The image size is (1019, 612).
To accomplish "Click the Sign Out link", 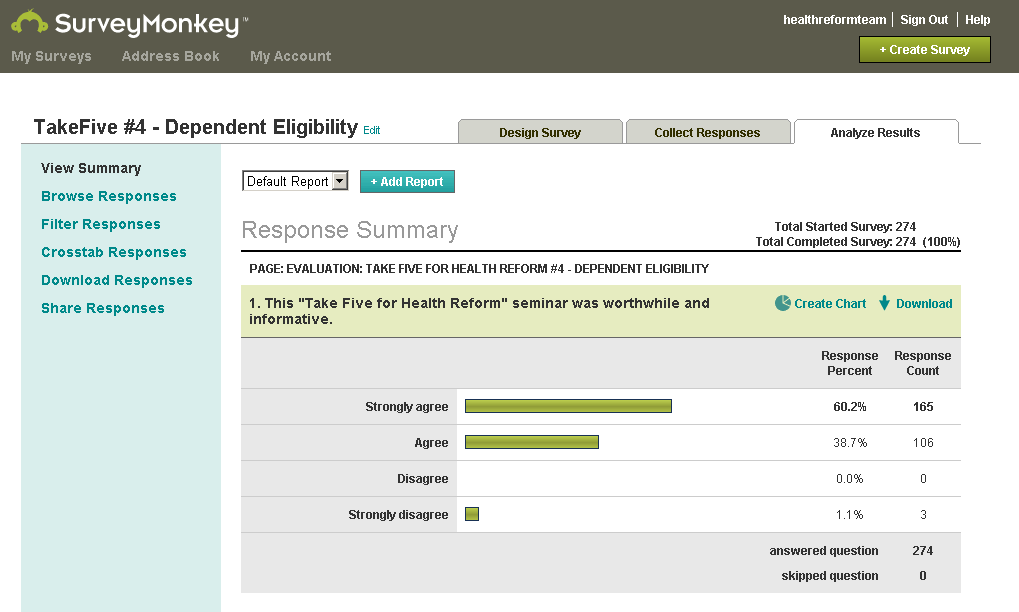I will (x=924, y=20).
